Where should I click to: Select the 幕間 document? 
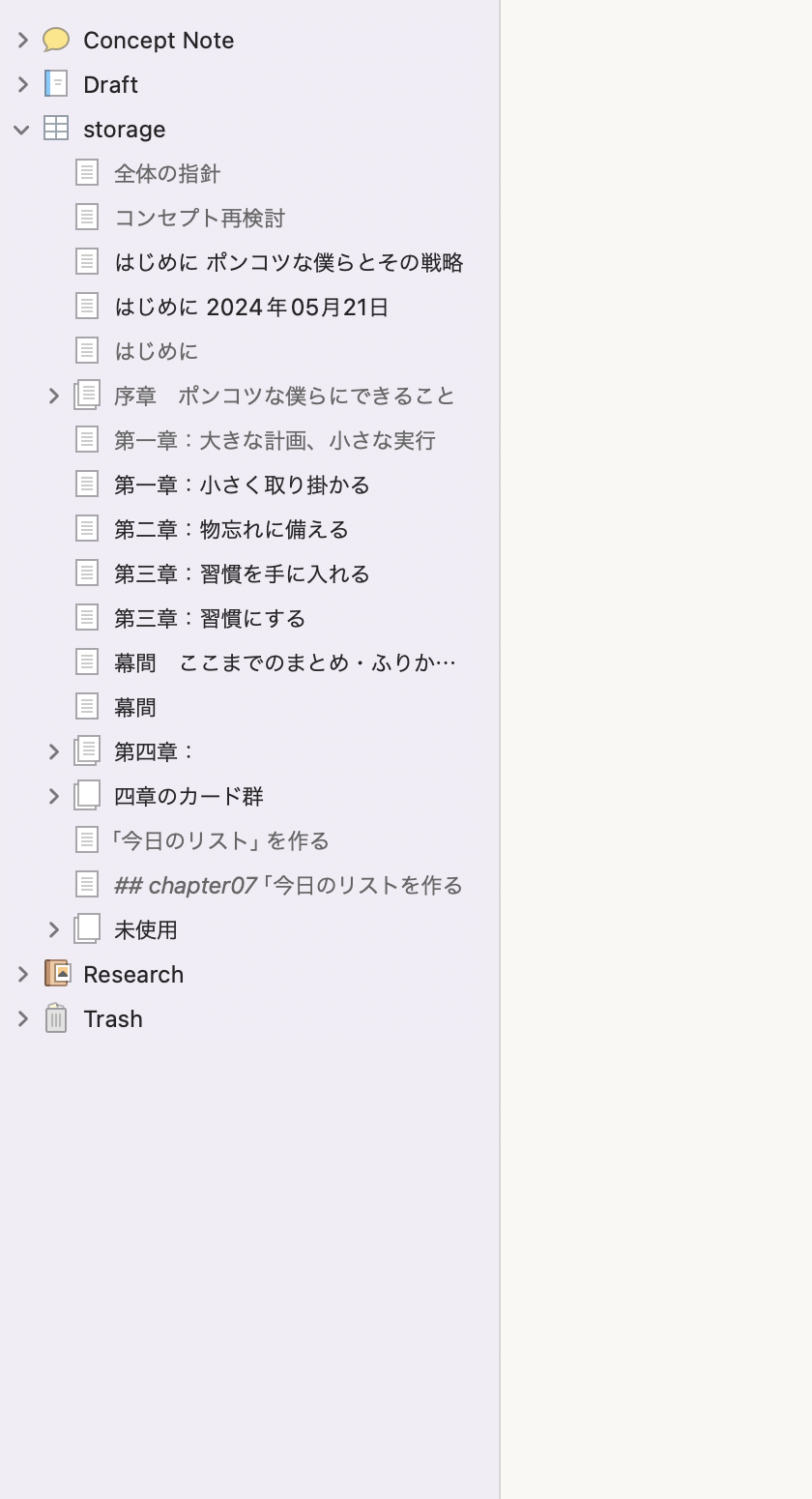coord(135,706)
